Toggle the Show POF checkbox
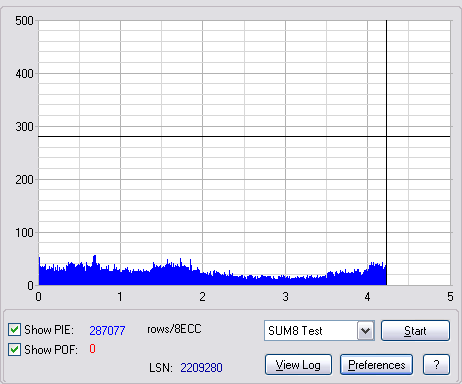 (x=14, y=350)
